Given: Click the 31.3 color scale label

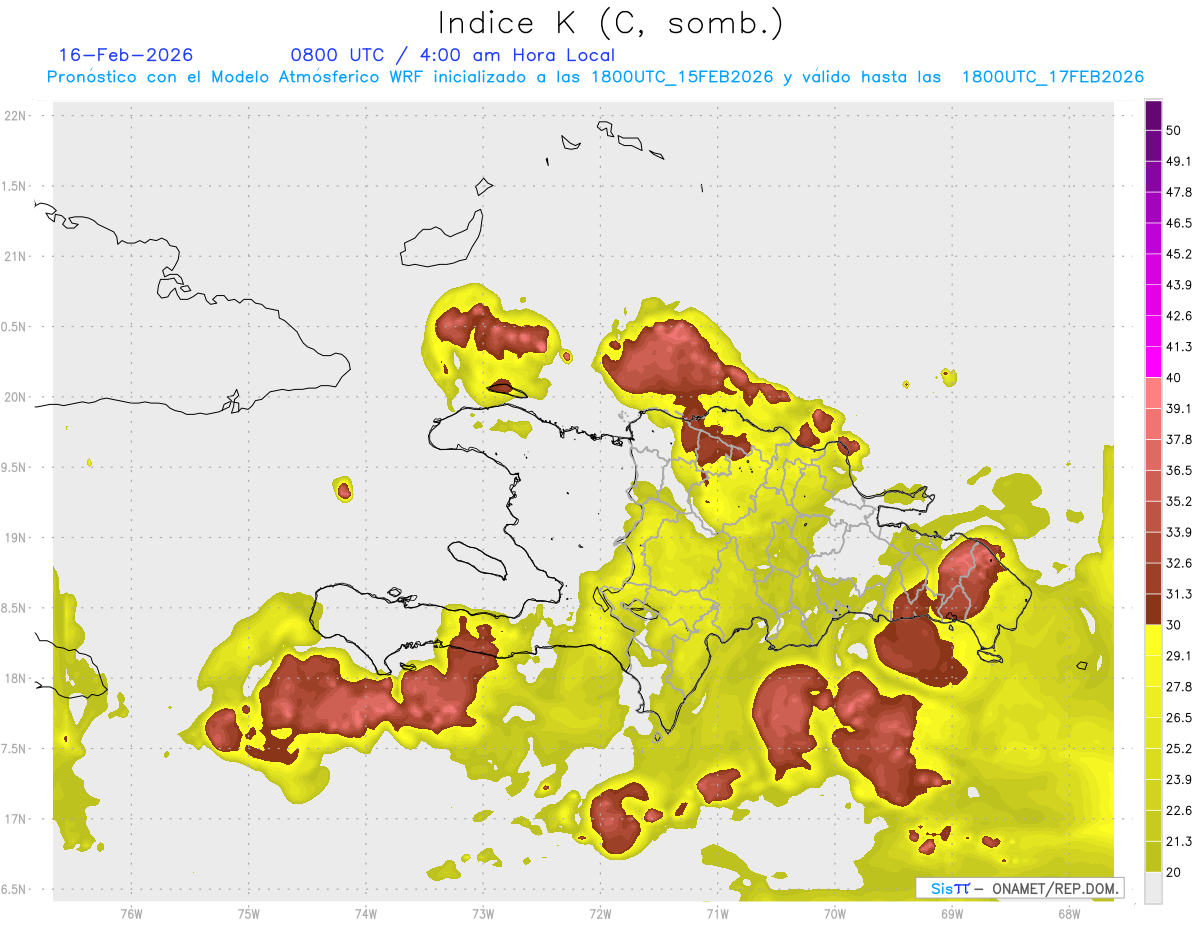Looking at the screenshot, I should click(1179, 594).
